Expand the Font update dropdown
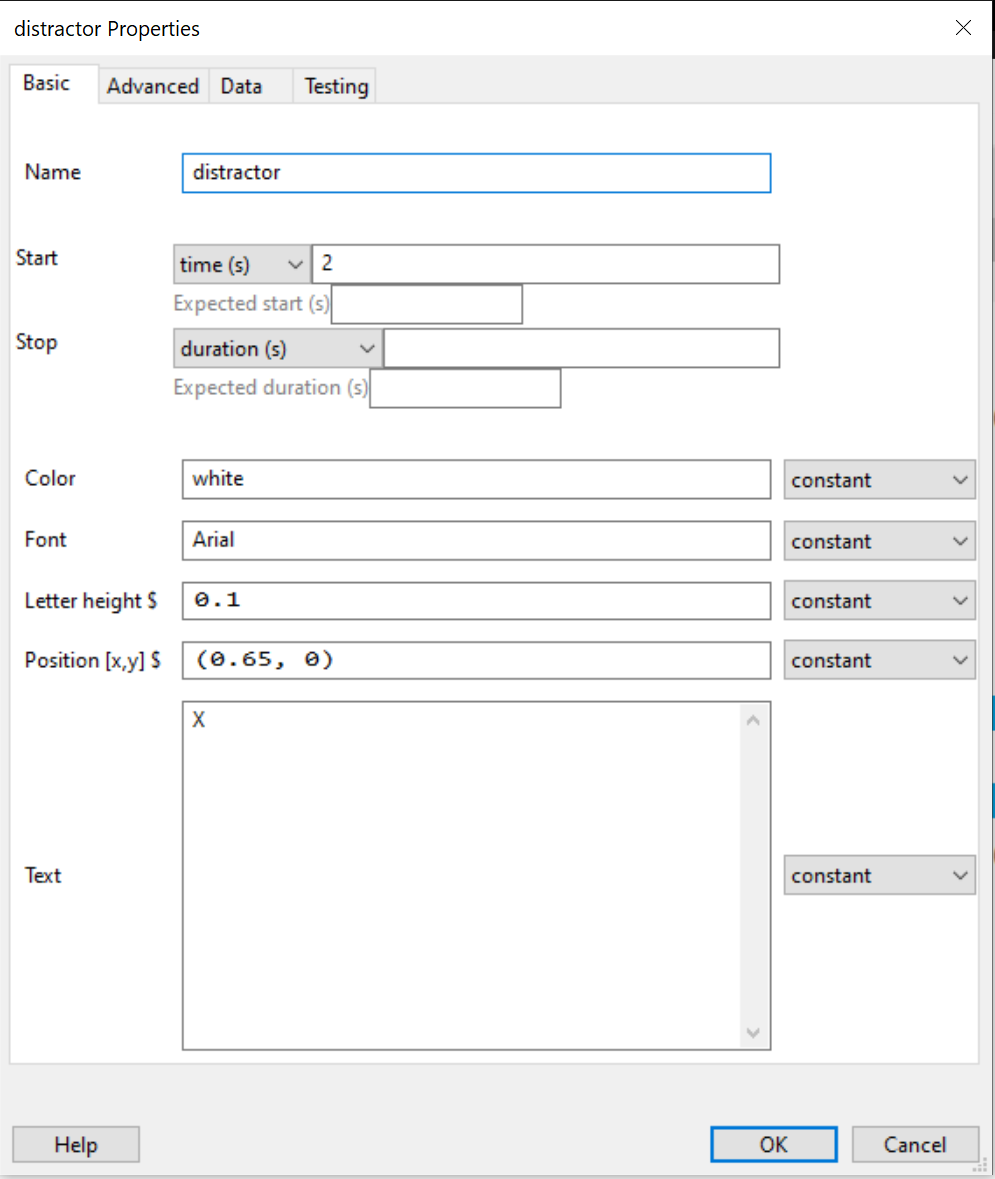Viewport: 995px width, 1179px height. click(x=879, y=541)
